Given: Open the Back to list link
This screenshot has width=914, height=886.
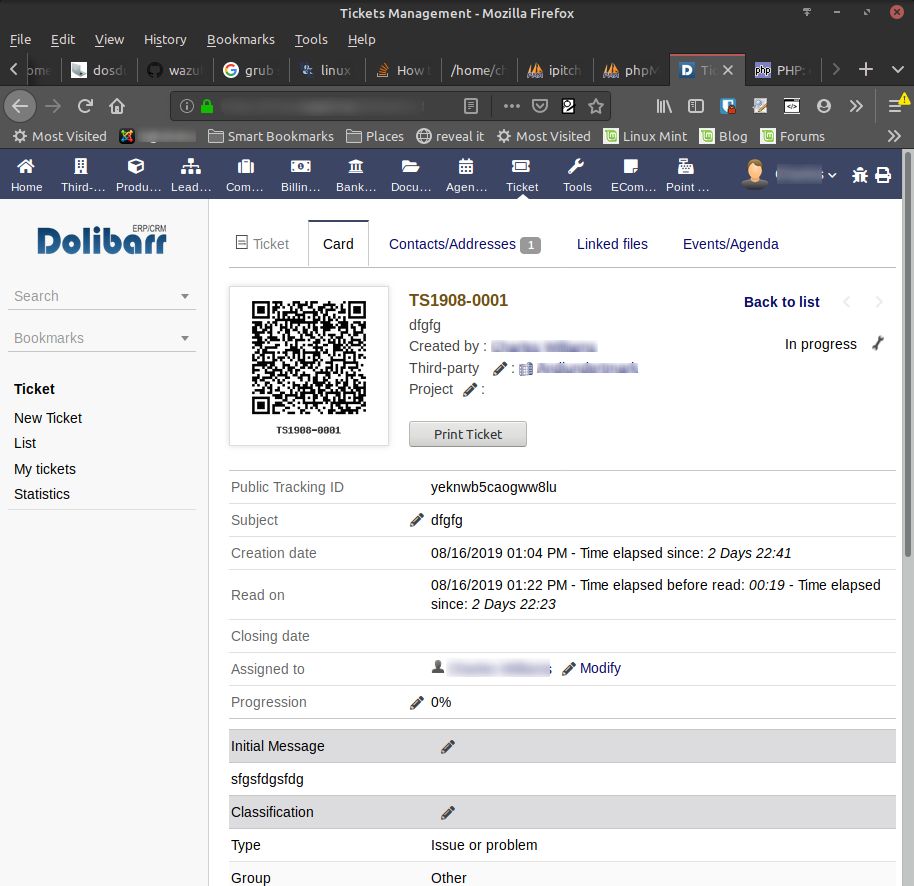Looking at the screenshot, I should tap(781, 301).
